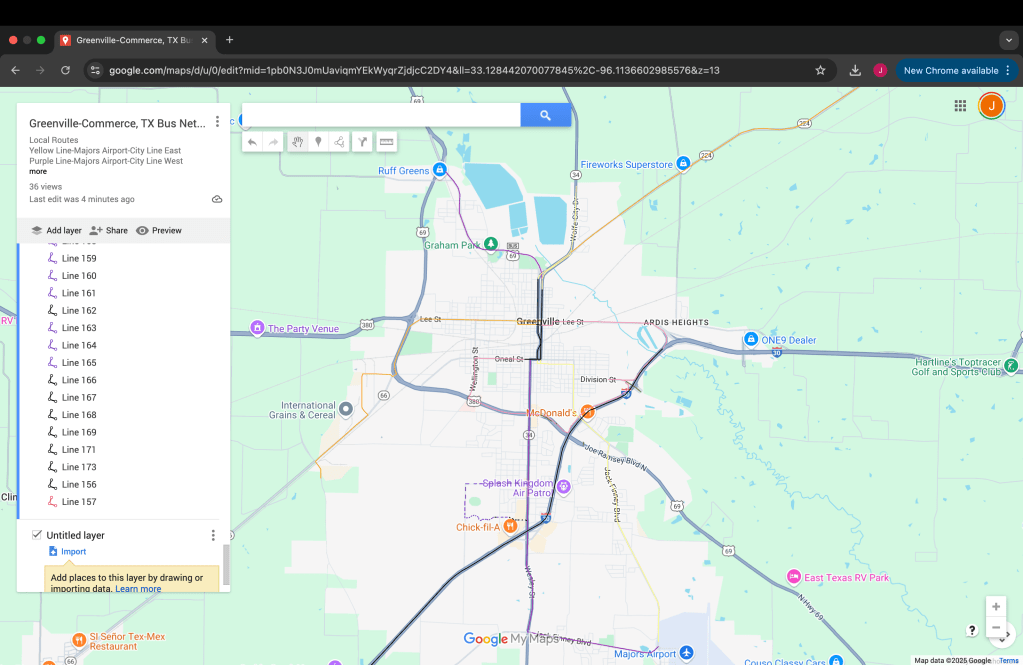Open the Preview map view

tap(159, 230)
